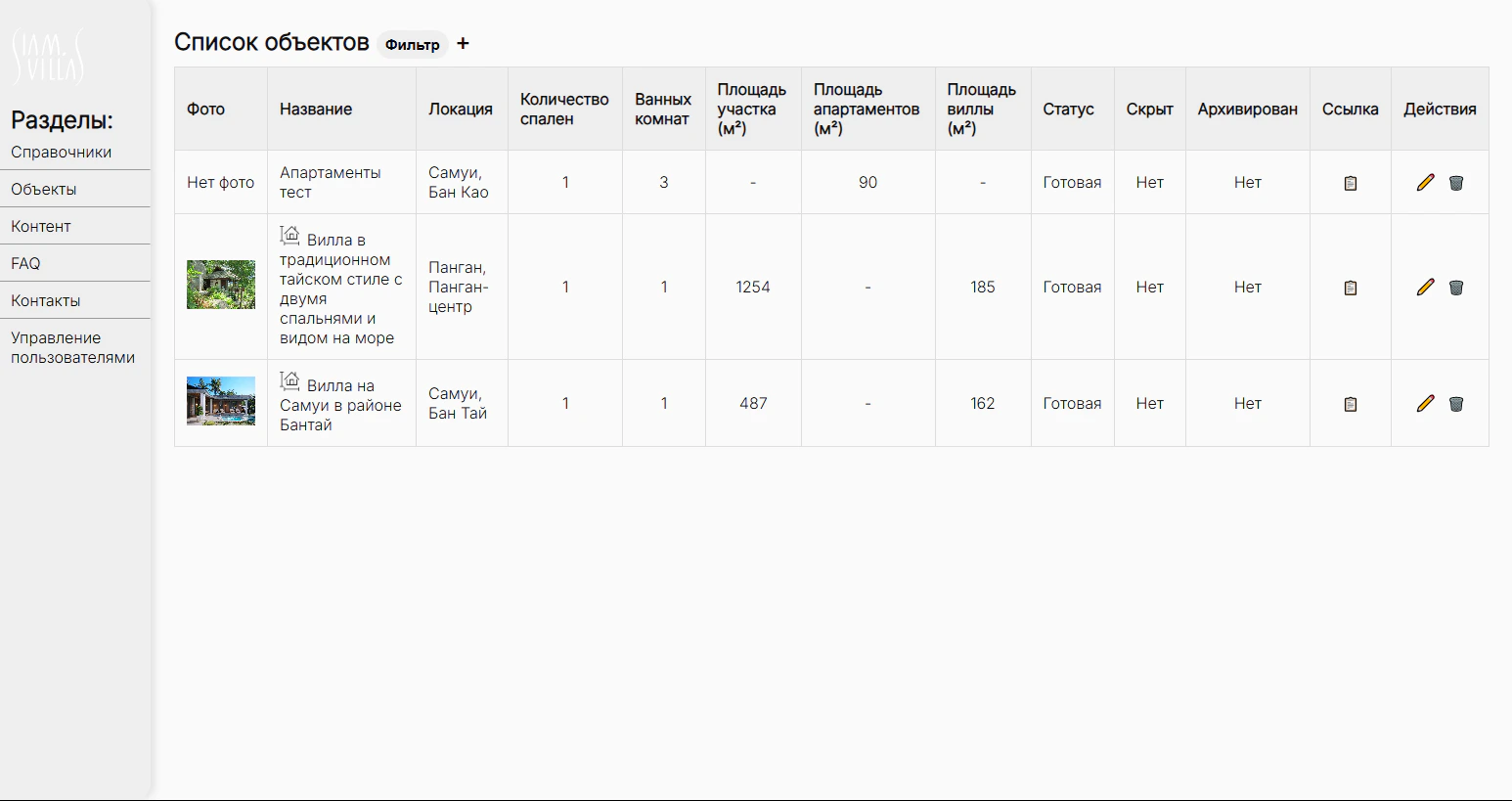1512x801 pixels.
Task: Open the Контент section
Action: (x=41, y=227)
